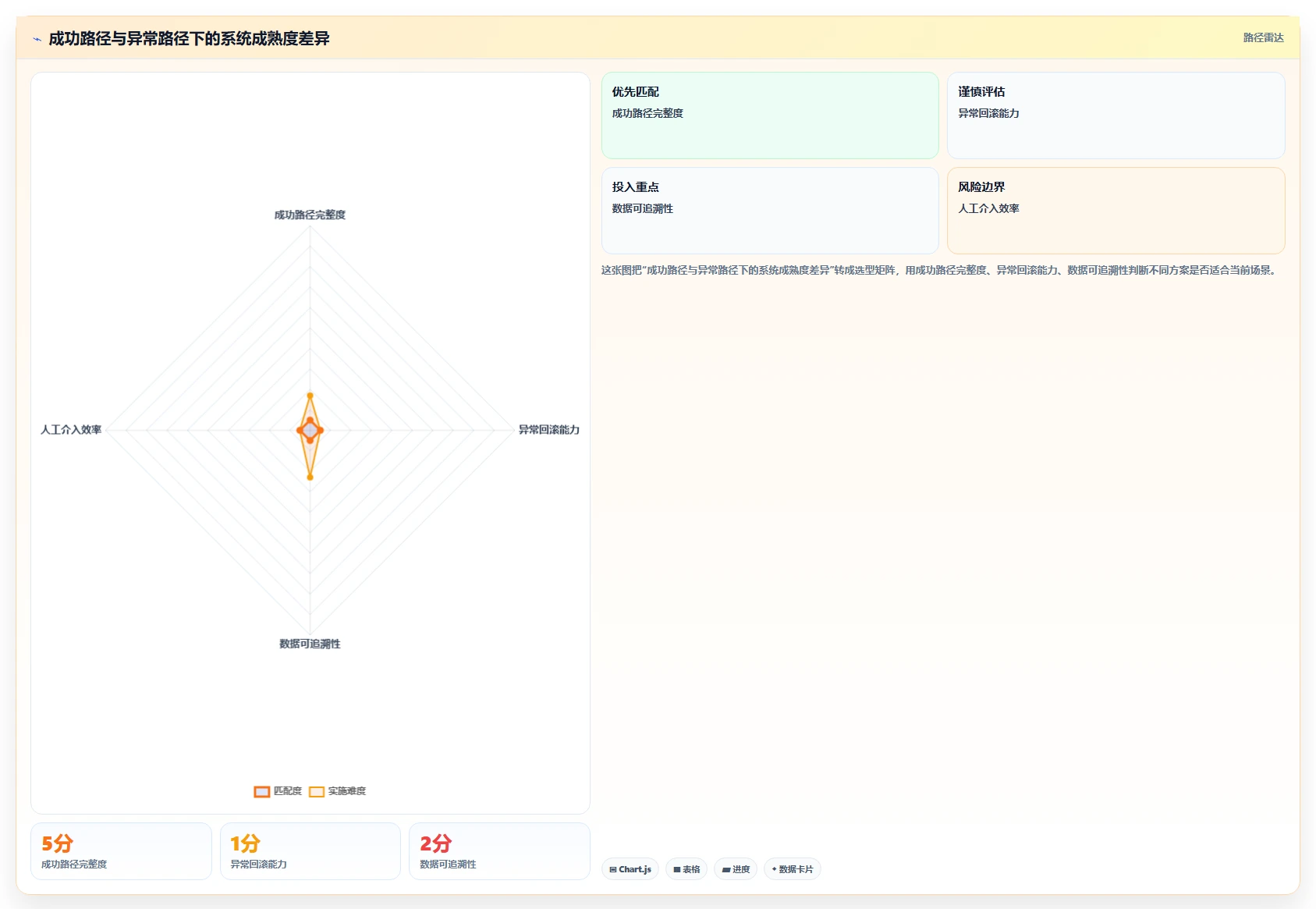This screenshot has width=1316, height=909.
Task: Click the 实施难度 legend color box
Action: 317,791
